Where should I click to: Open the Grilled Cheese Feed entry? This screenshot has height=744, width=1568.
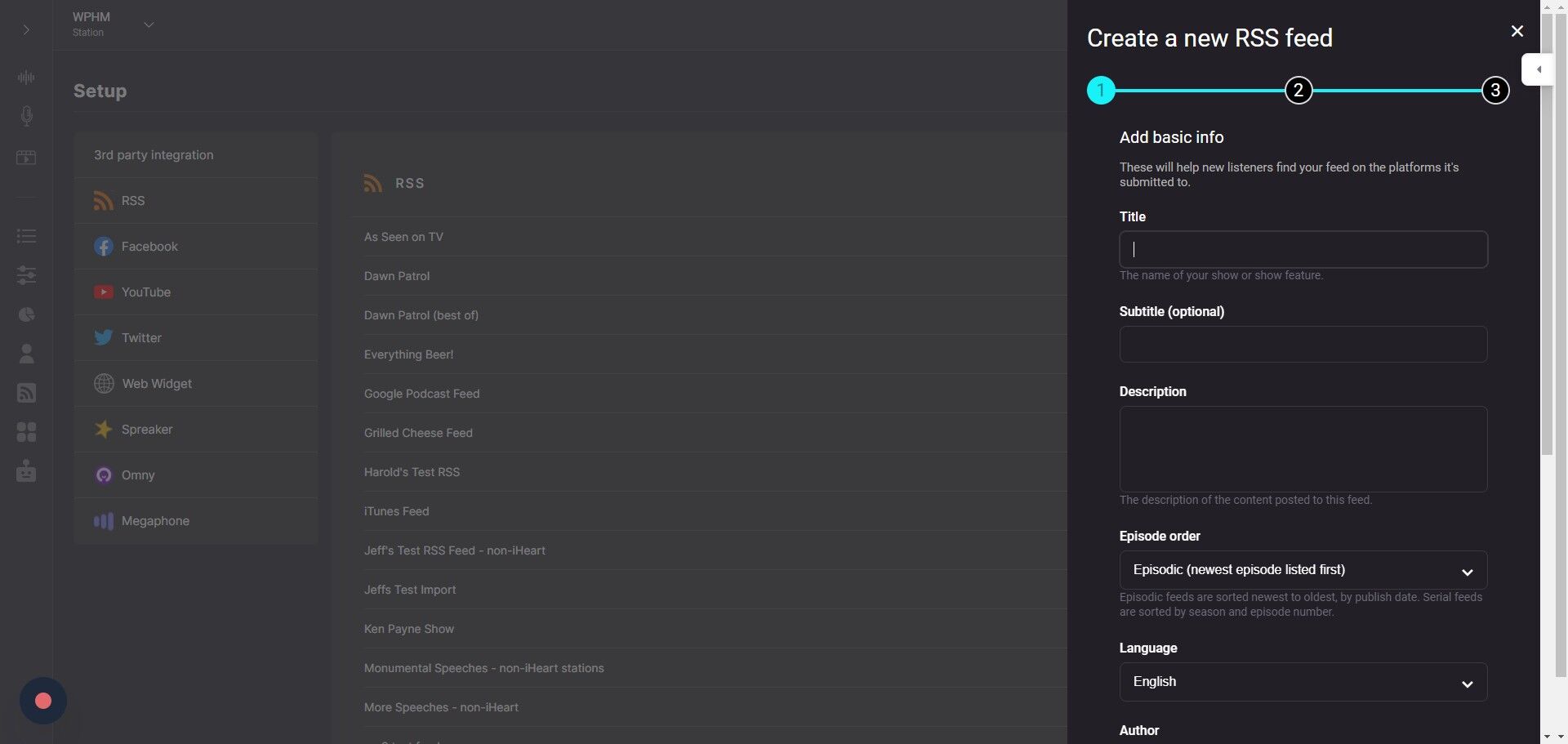point(418,433)
